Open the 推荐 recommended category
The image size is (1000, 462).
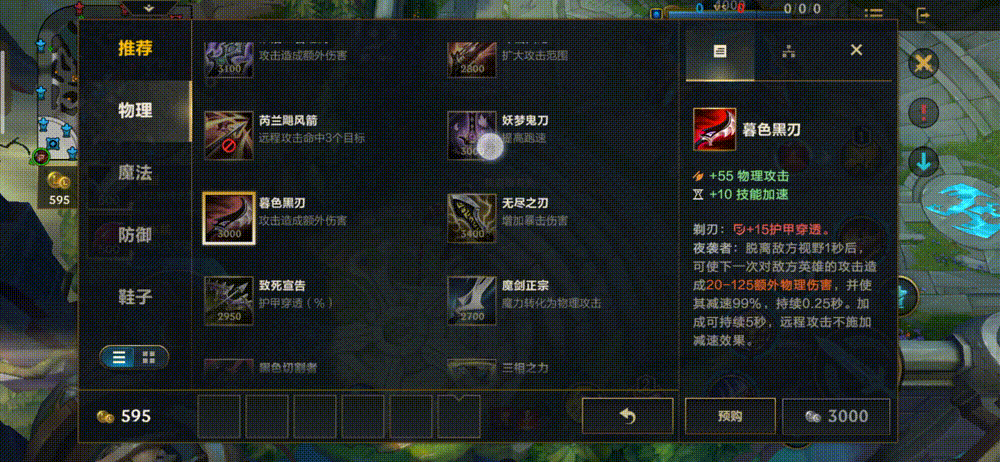coord(135,48)
